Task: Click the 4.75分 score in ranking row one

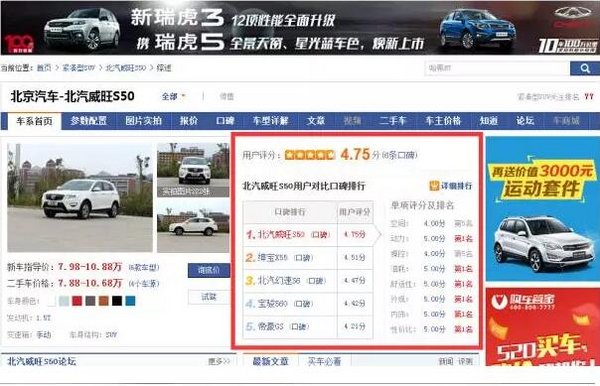Action: [354, 234]
